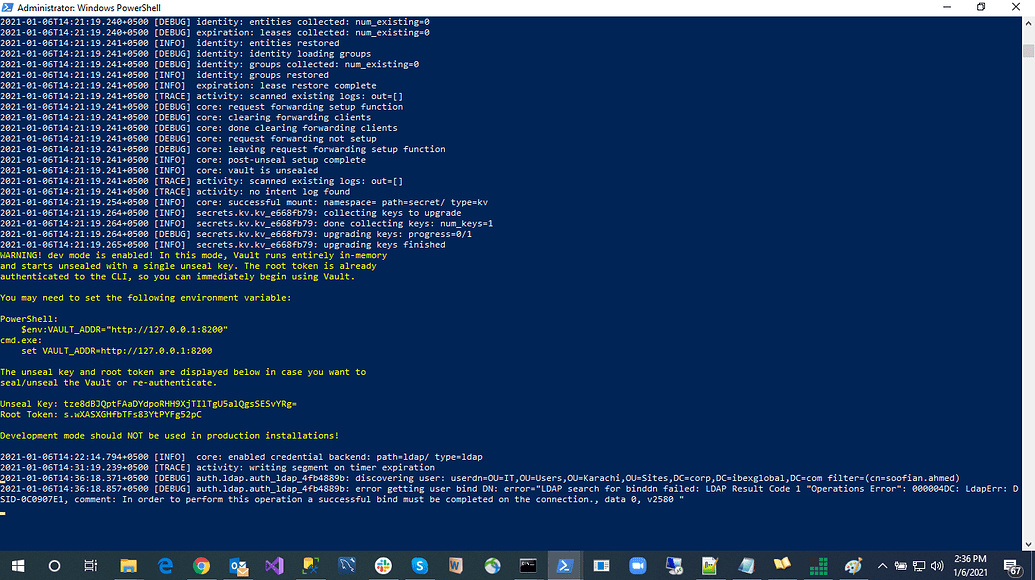Open Google Chrome from the taskbar
1035x580 pixels.
(x=201, y=565)
